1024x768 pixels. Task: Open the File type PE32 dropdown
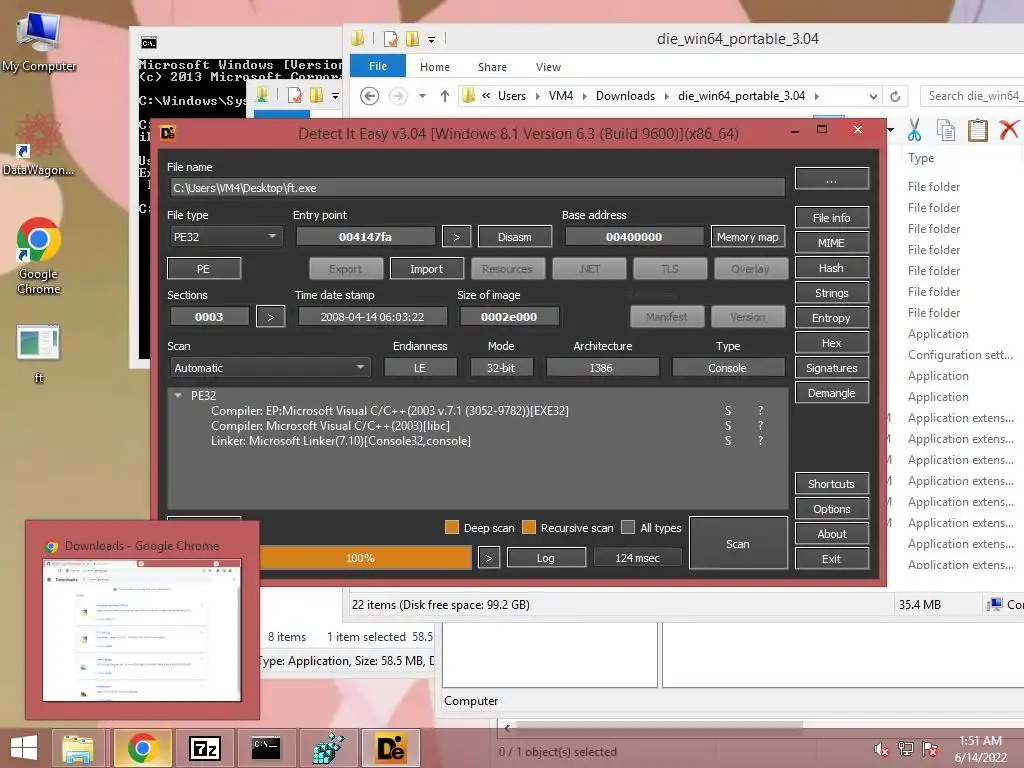pos(225,236)
